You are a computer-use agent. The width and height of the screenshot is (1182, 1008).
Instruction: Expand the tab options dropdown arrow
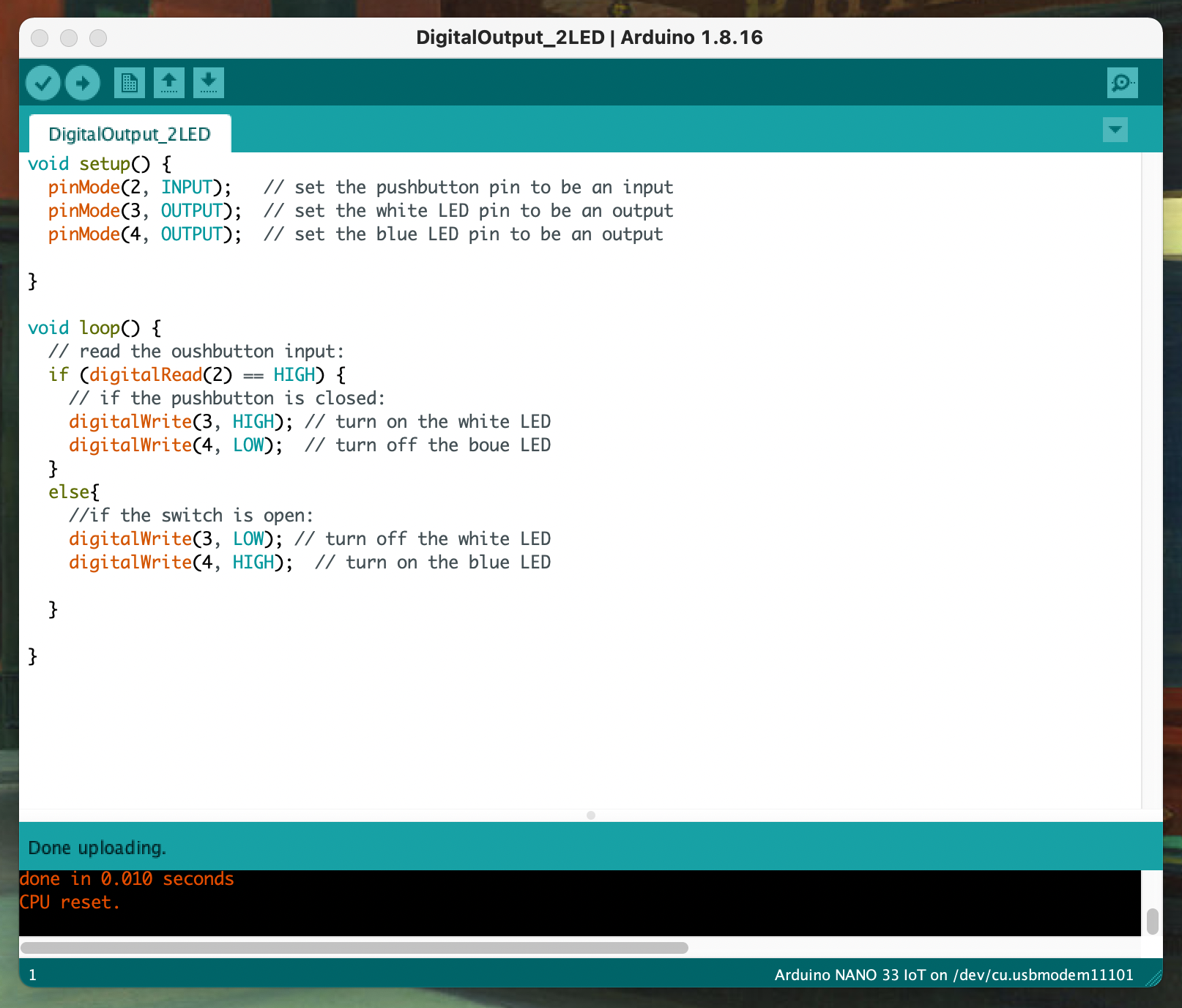(1115, 130)
